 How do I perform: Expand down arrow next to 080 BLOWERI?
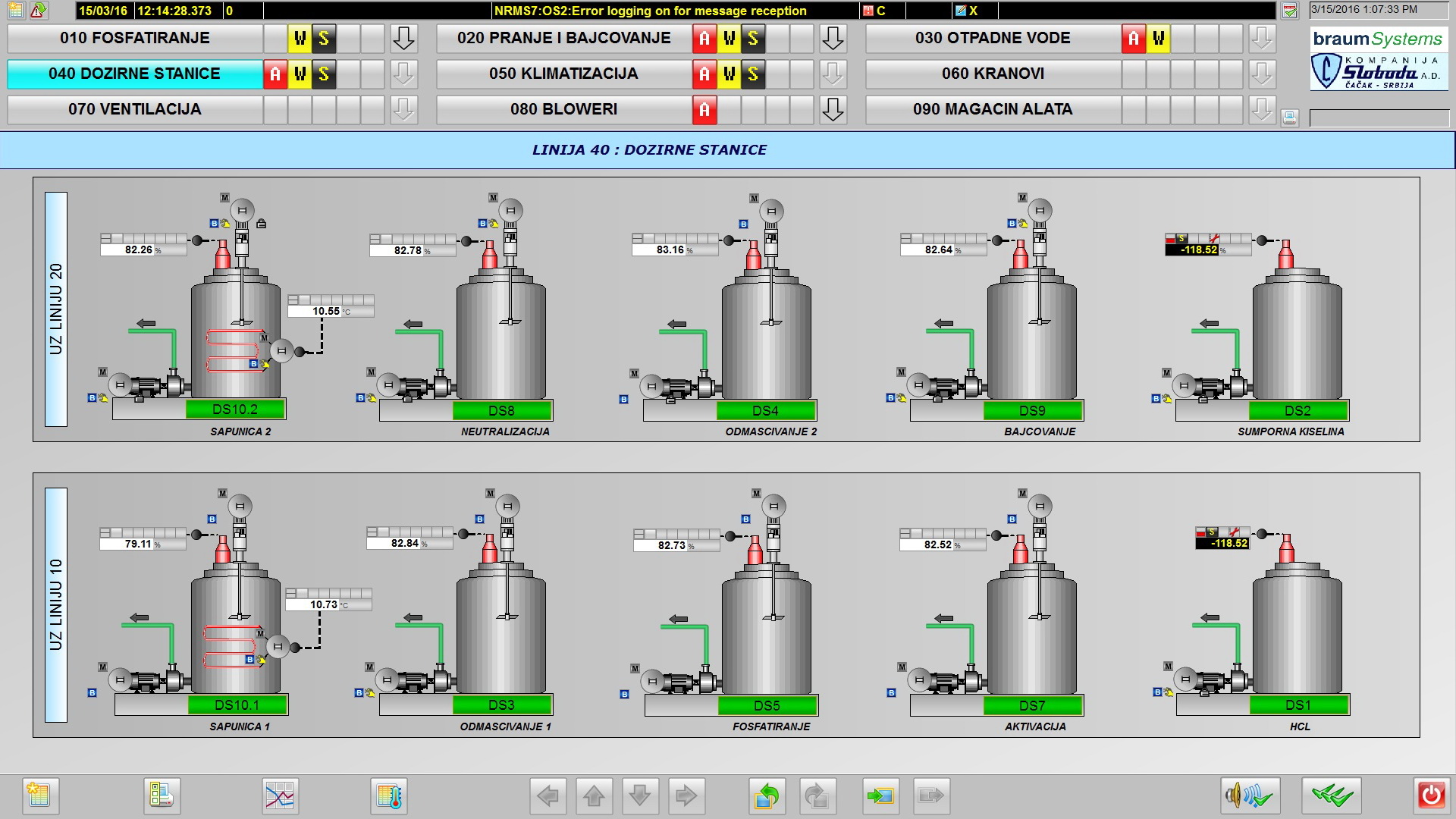833,110
